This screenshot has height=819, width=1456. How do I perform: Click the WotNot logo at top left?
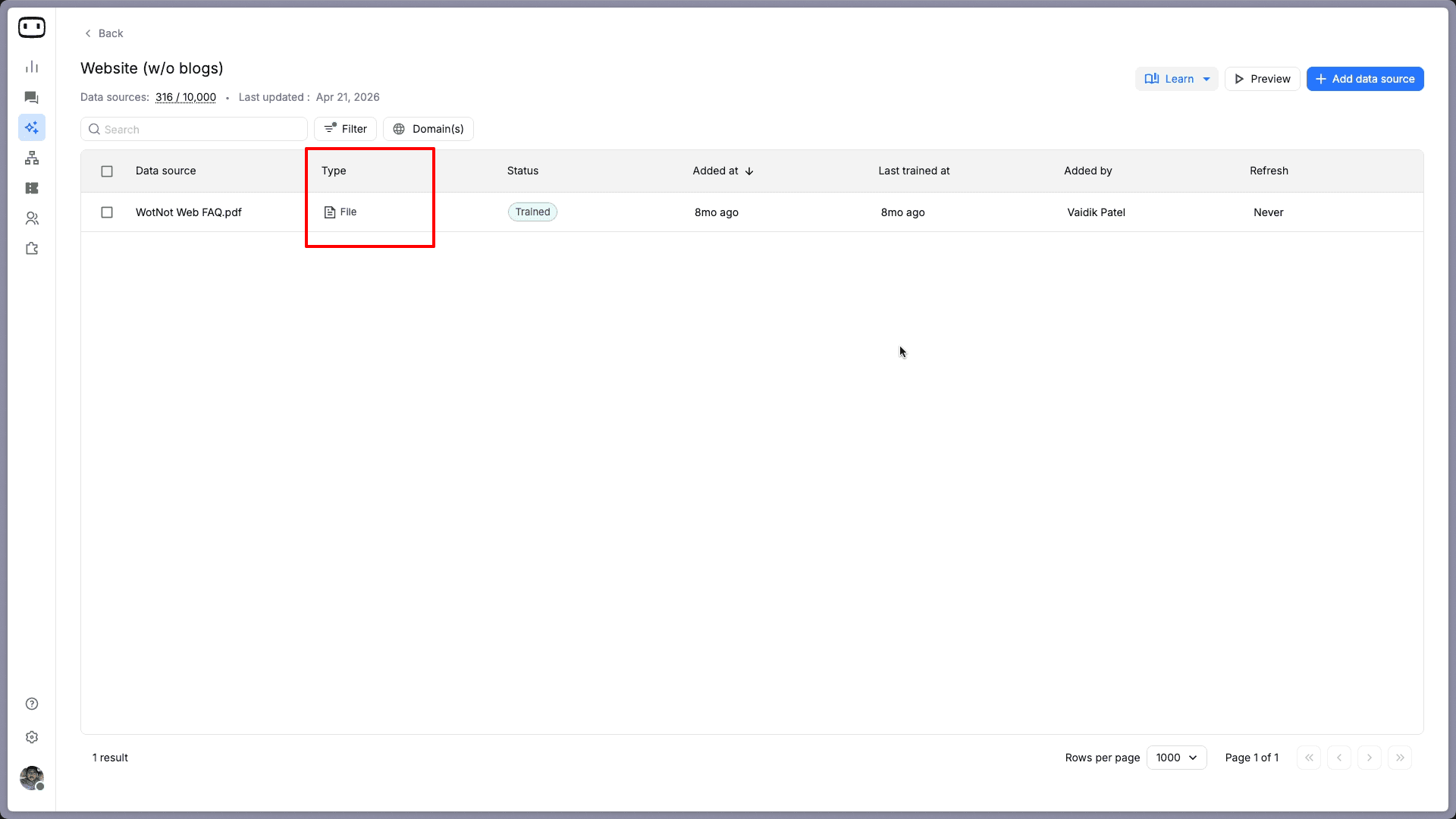(32, 27)
